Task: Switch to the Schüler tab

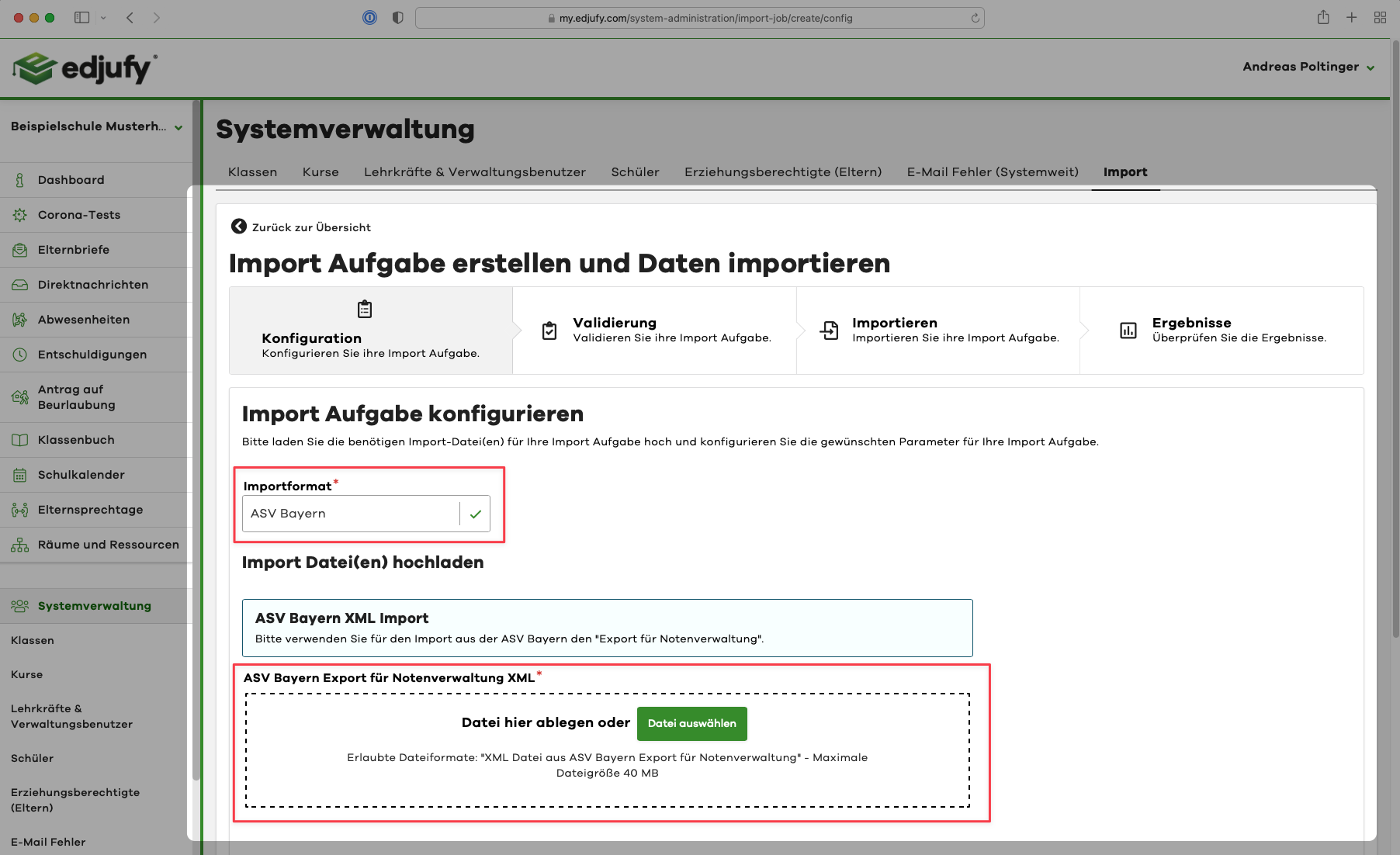Action: click(635, 172)
